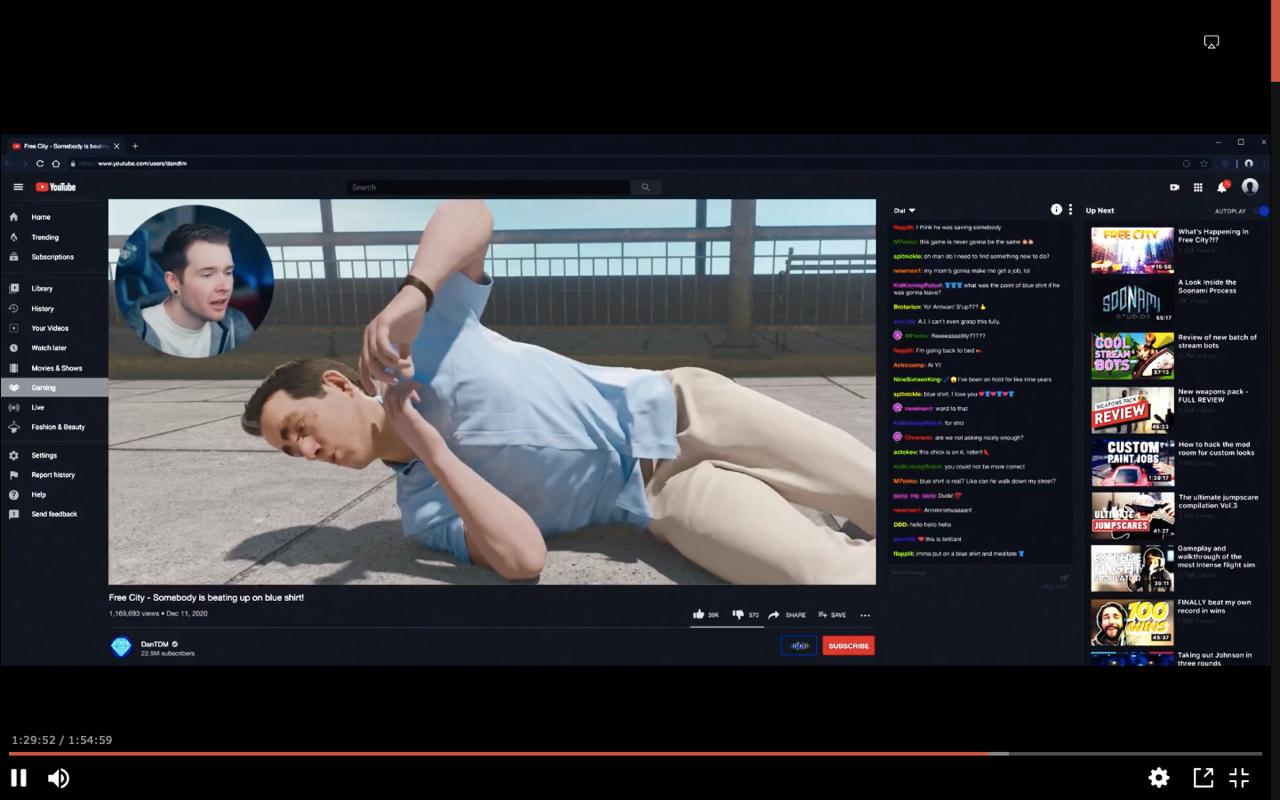Select Gaming in the sidebar
Viewport: 1280px width, 800px height.
pyautogui.click(x=54, y=388)
